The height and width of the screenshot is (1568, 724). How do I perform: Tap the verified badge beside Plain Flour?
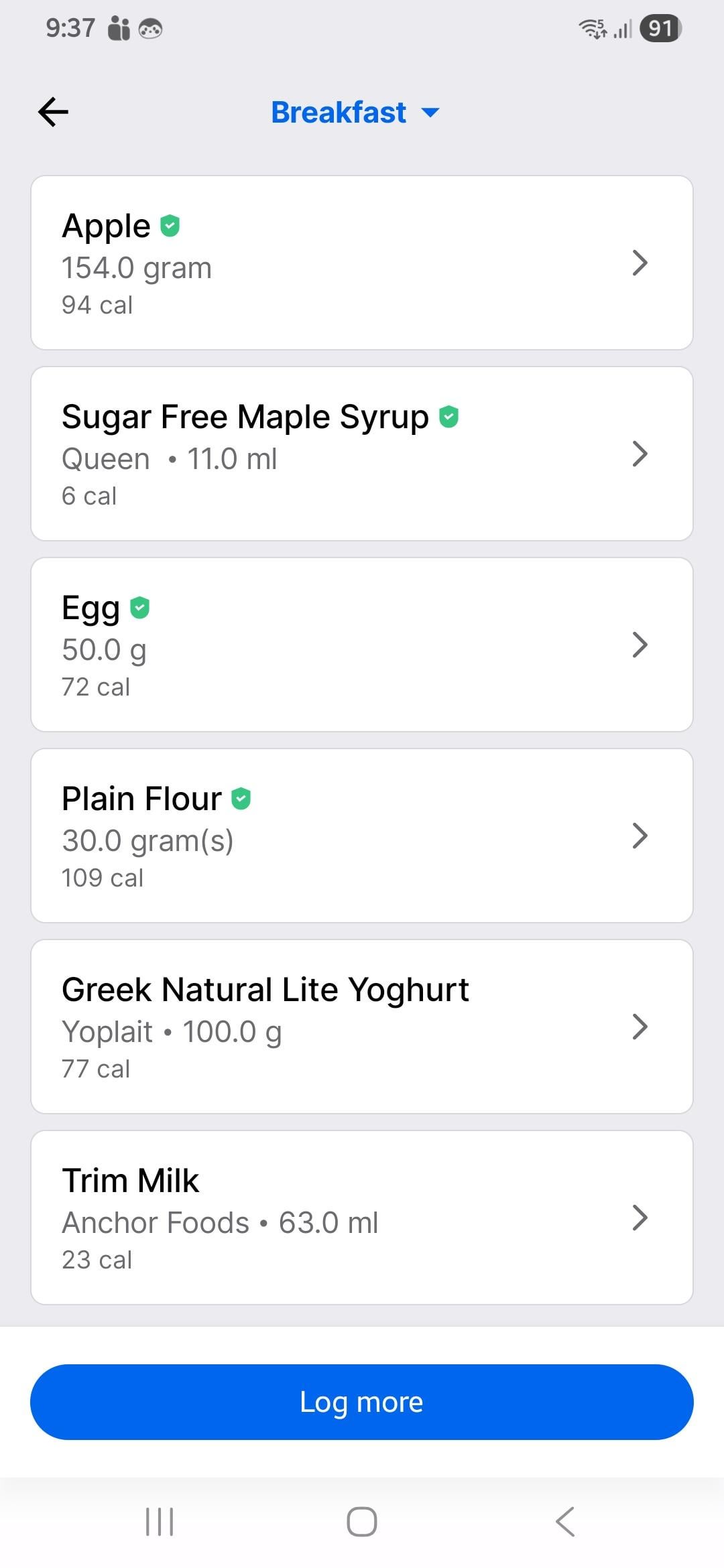[241, 799]
